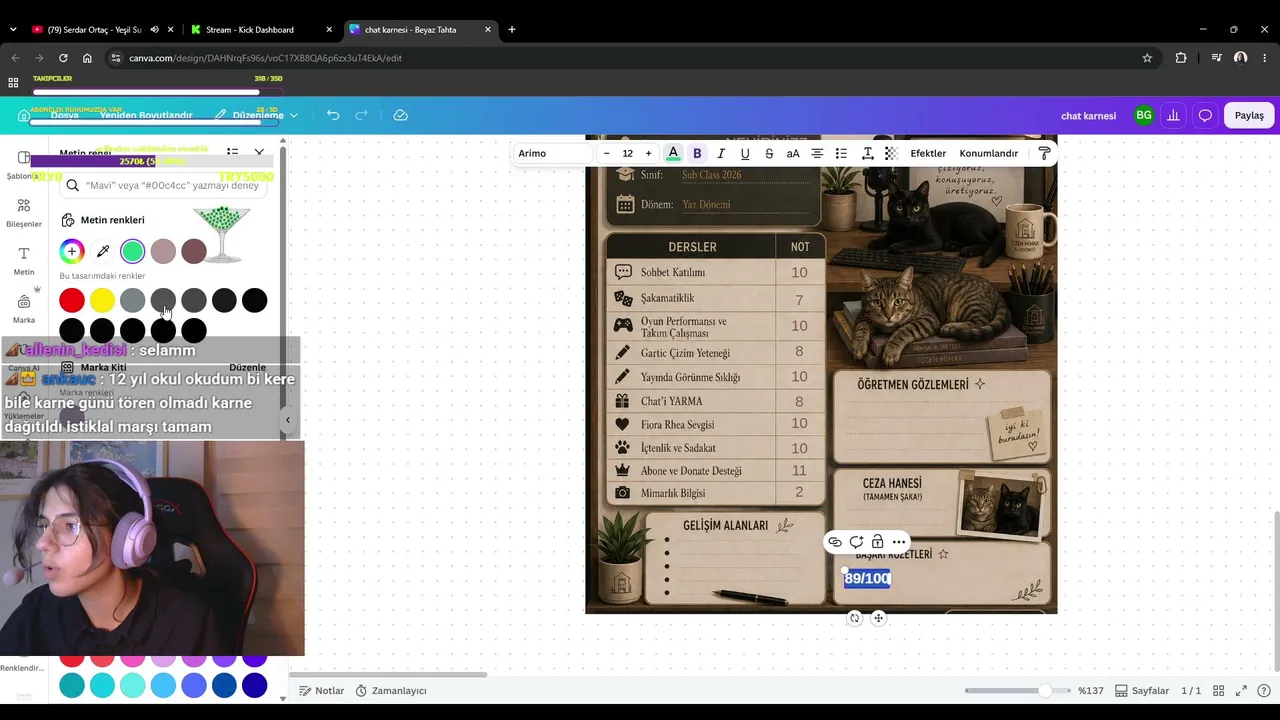Image resolution: width=1280 pixels, height=720 pixels.
Task: Expand the Düzenleme mode dropdown
Action: pyautogui.click(x=257, y=115)
